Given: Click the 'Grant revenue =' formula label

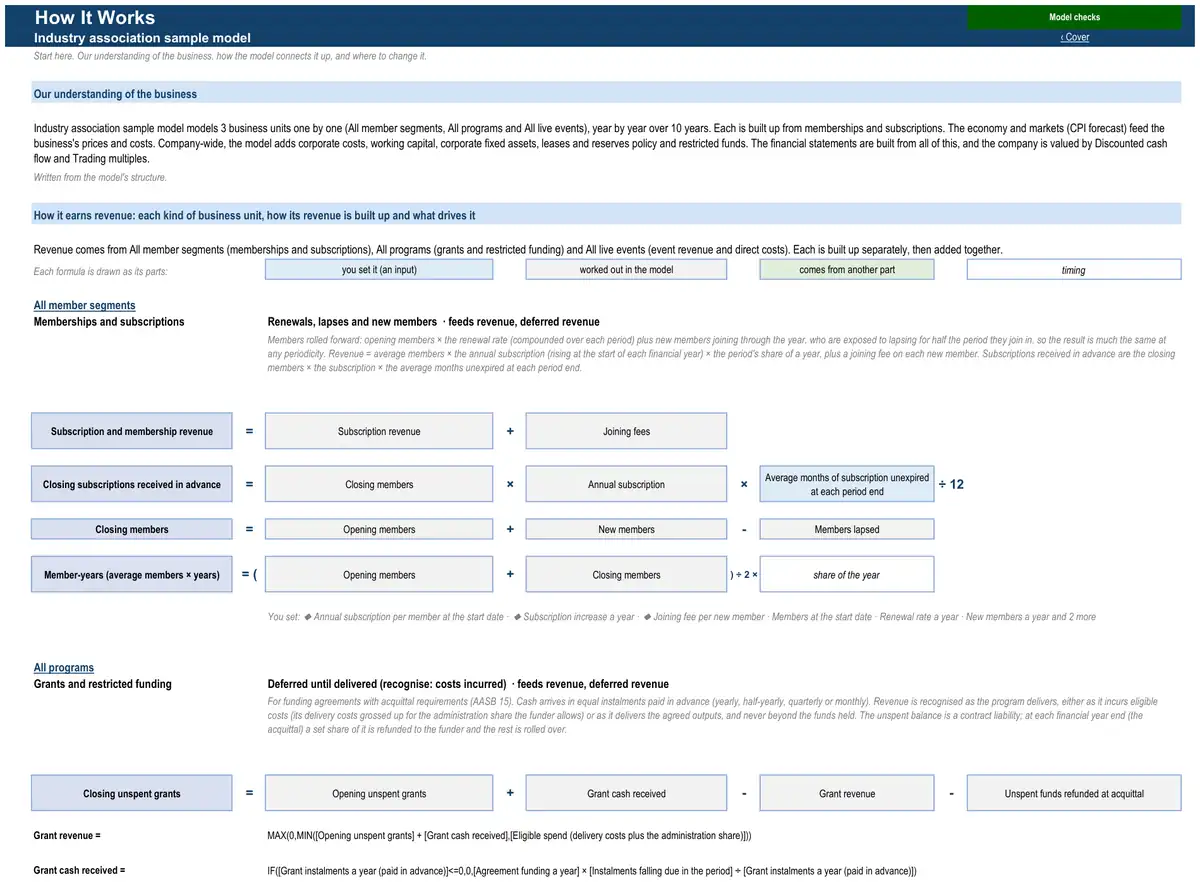Looking at the screenshot, I should click(x=67, y=834).
